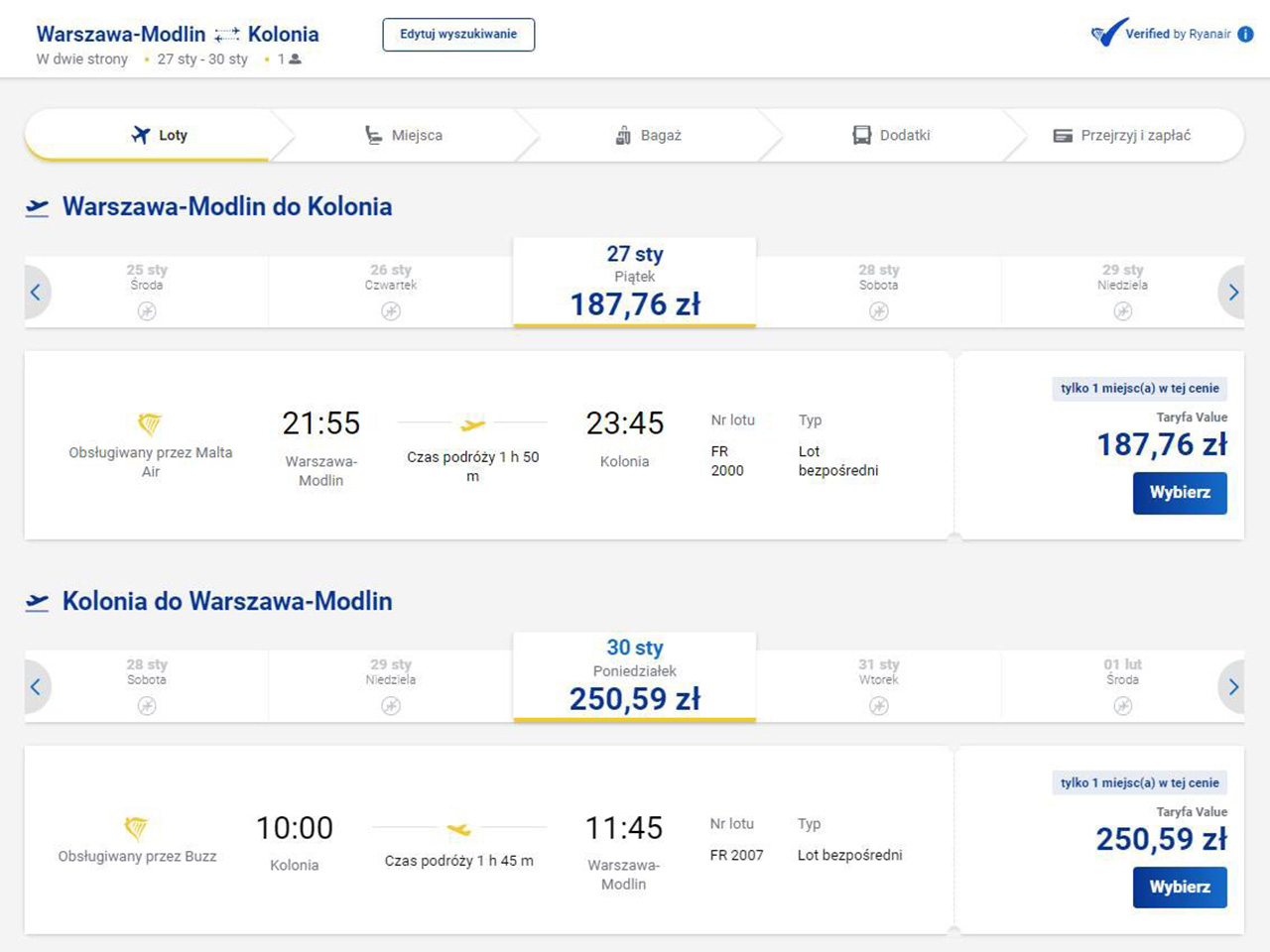The height and width of the screenshot is (952, 1270).
Task: Show later return dates with right arrow
Action: (1232, 686)
